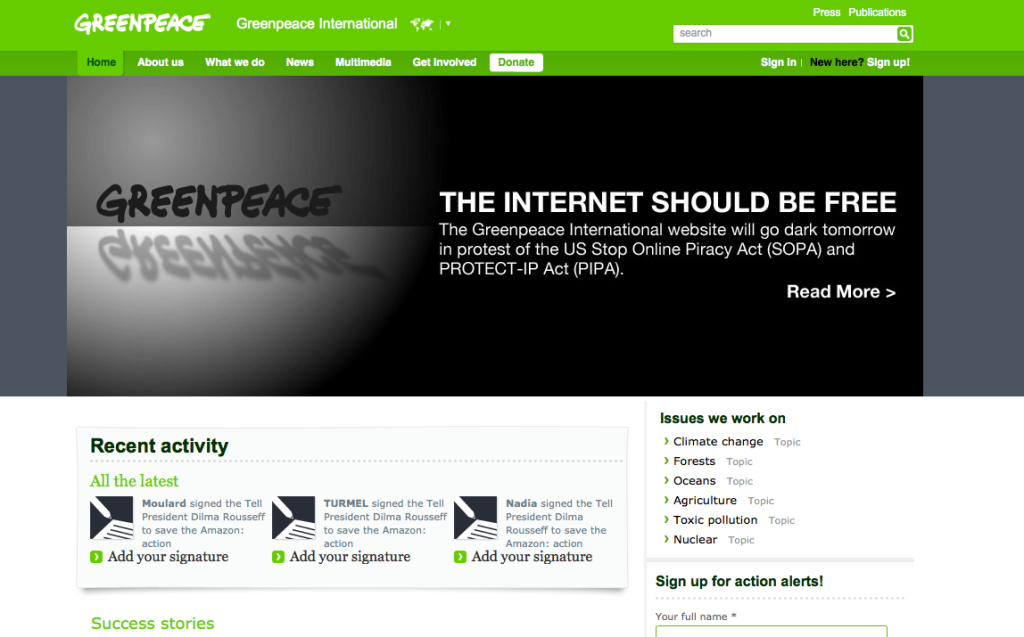Open the Multimedia menu
Screen dimensions: 1024x637
tap(363, 63)
